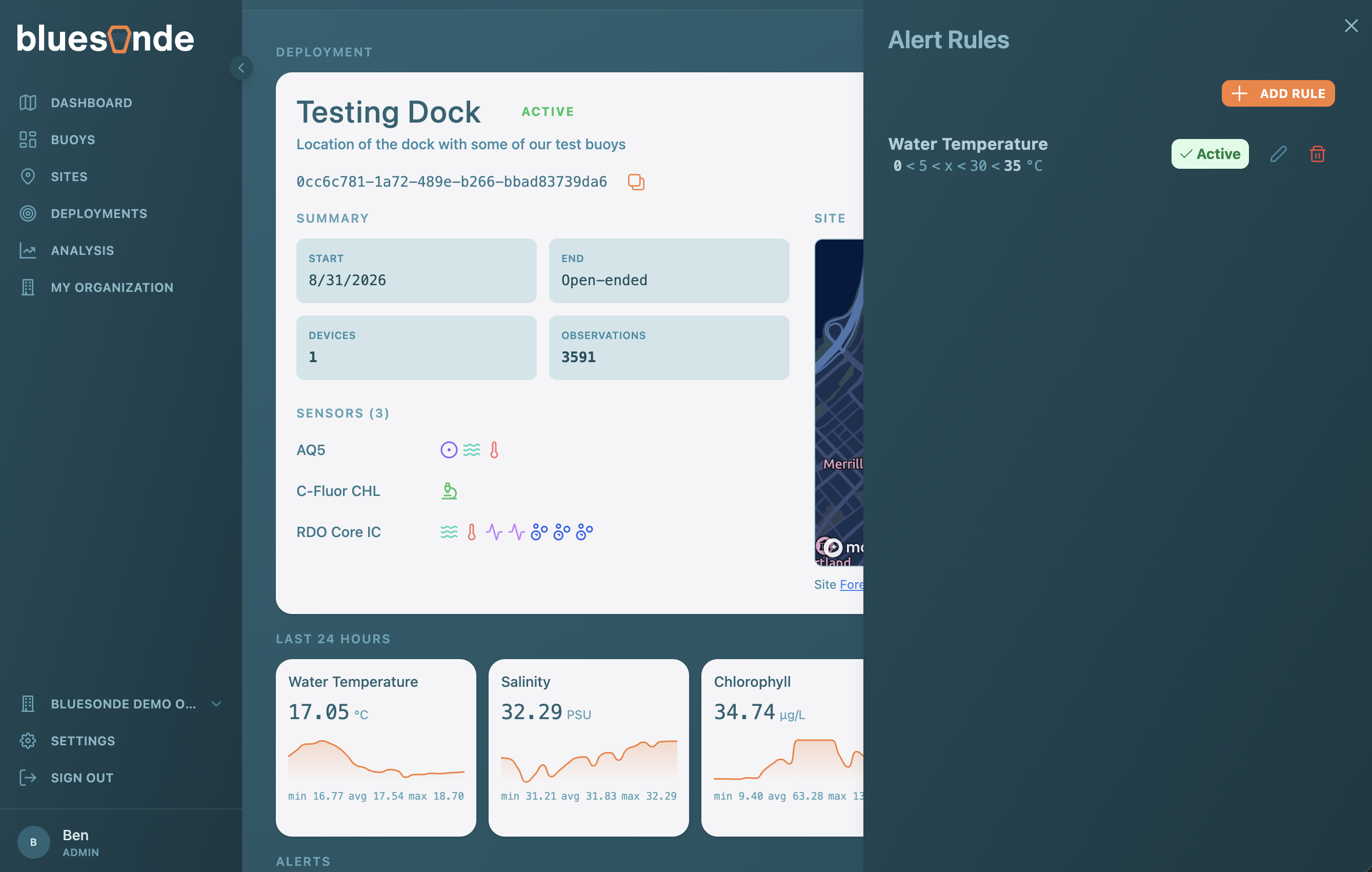Open Settings in the sidebar
1372x872 pixels.
(x=67, y=741)
